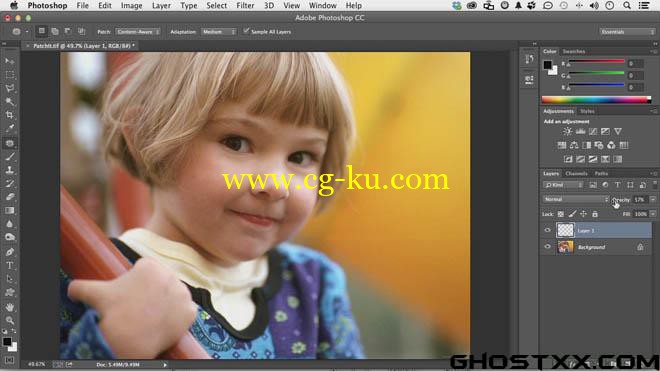Switch to the Styles tab

coord(587,112)
